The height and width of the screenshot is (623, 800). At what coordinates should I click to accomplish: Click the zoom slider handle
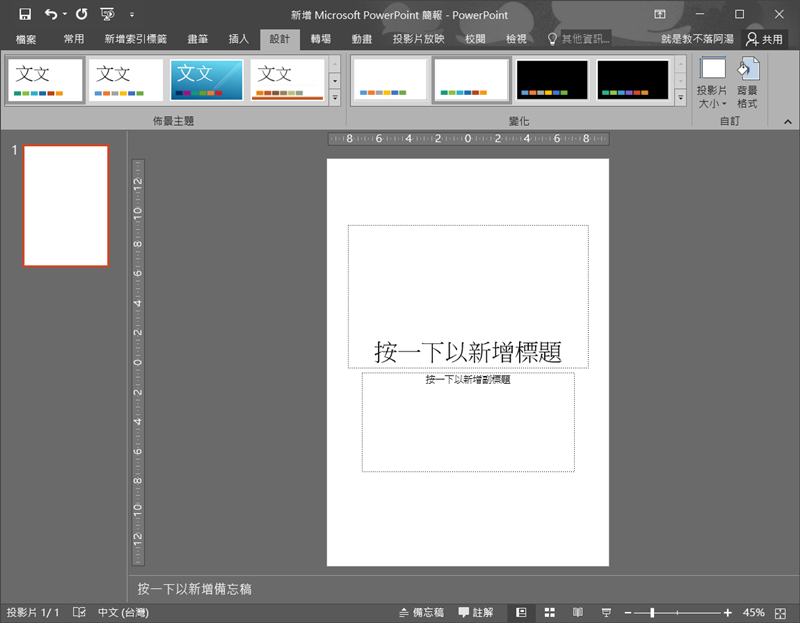coord(652,612)
